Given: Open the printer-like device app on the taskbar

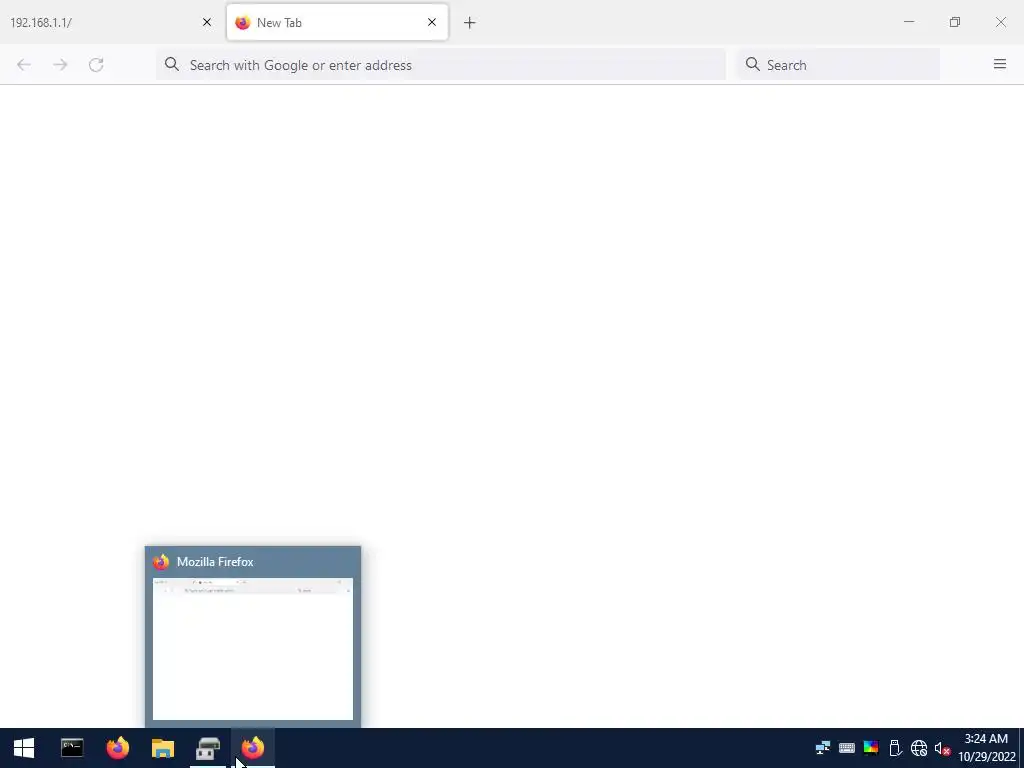Looking at the screenshot, I should (208, 748).
